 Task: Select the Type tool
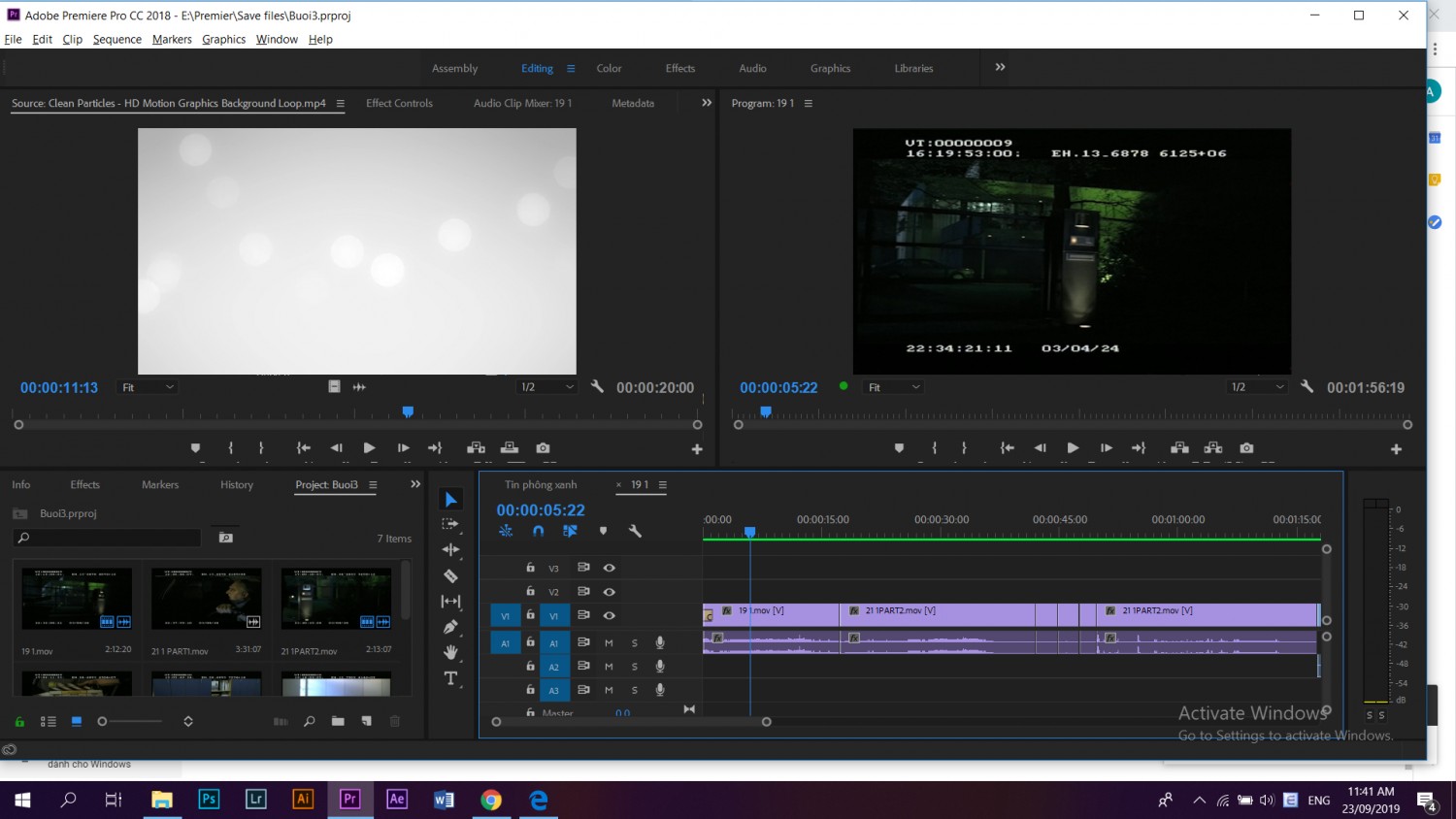[x=450, y=678]
